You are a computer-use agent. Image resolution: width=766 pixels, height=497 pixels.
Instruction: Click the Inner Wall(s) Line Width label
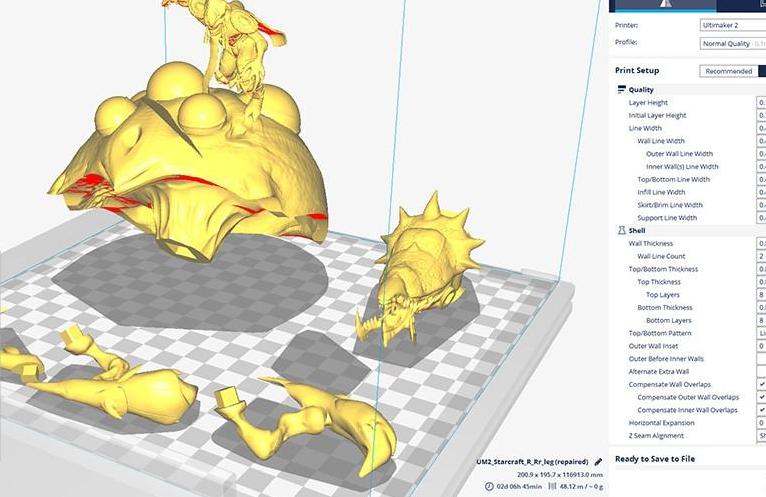[x=682, y=167]
